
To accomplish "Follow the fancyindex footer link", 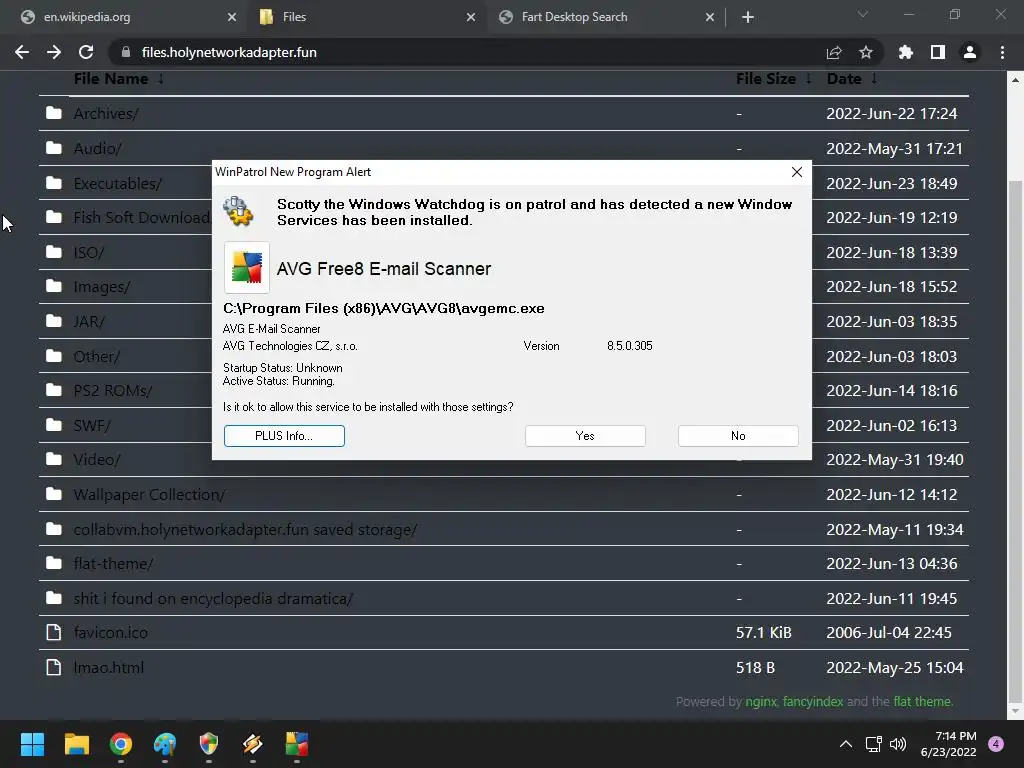I will tap(813, 701).
